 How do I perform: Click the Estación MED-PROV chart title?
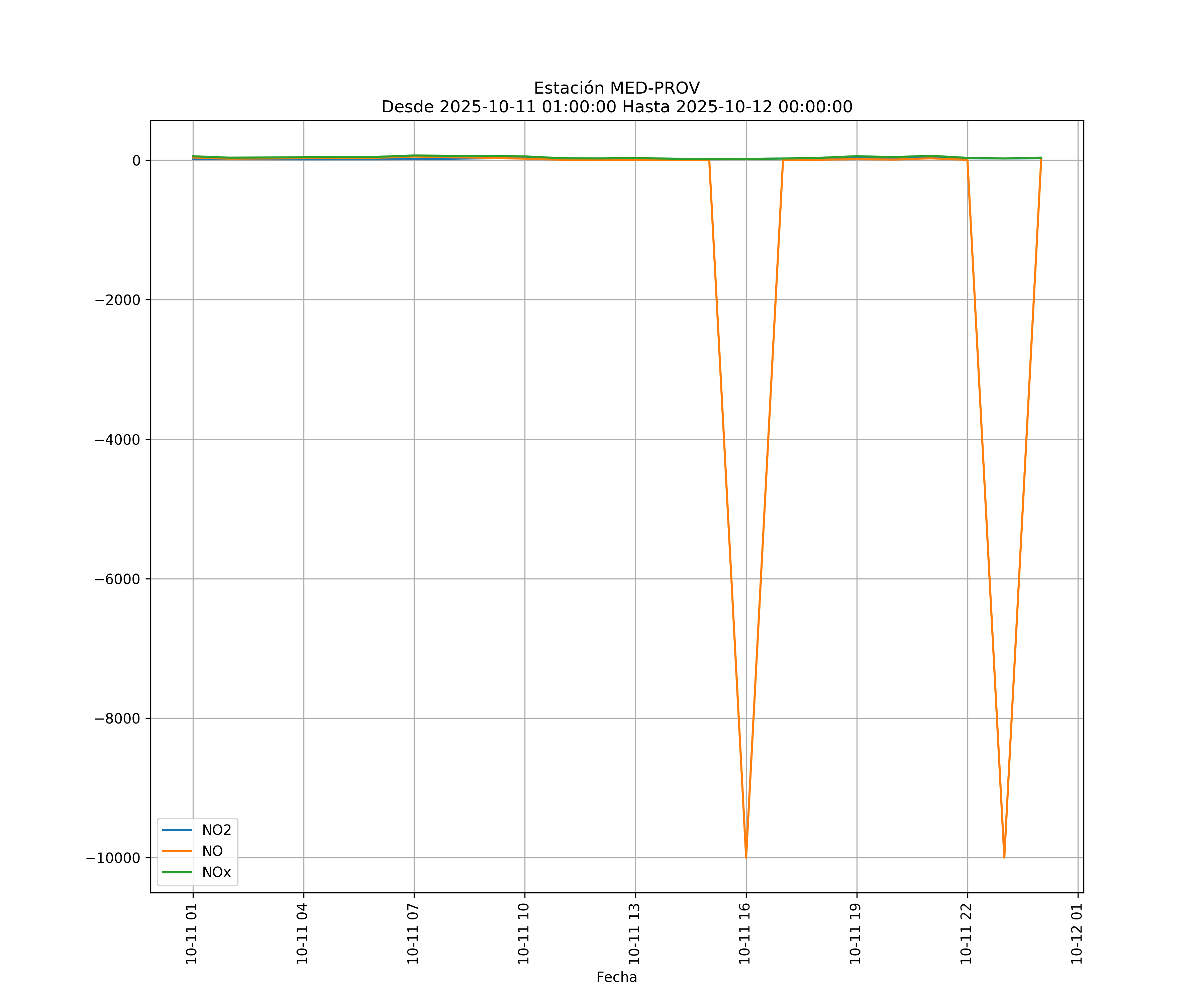click(616, 88)
